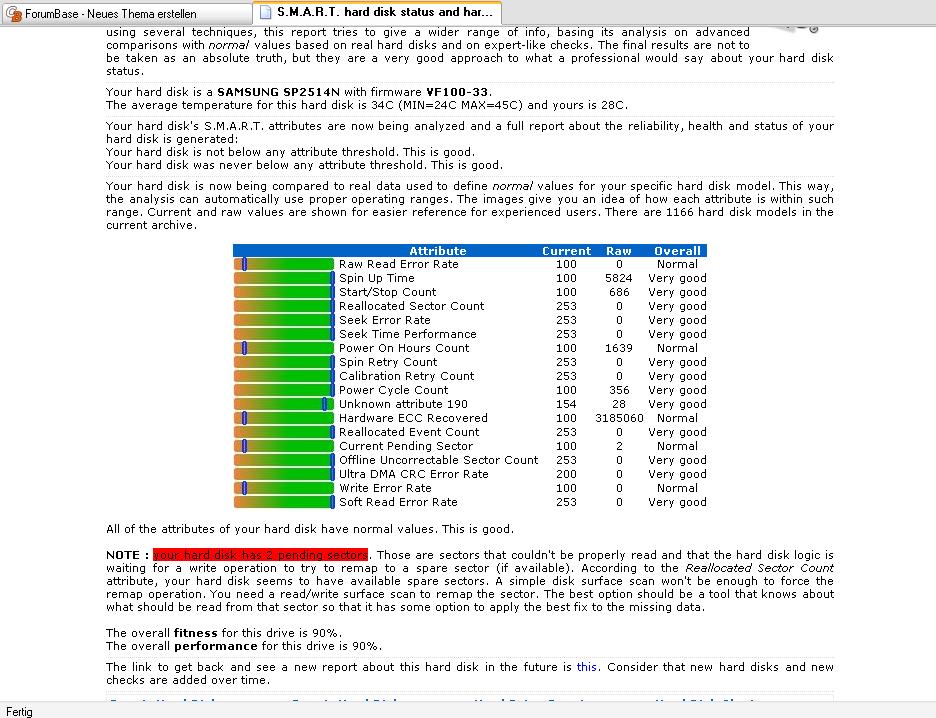Click the 'Power Cycle Count' attribute name
Screen dimensions: 936x718
(393, 390)
